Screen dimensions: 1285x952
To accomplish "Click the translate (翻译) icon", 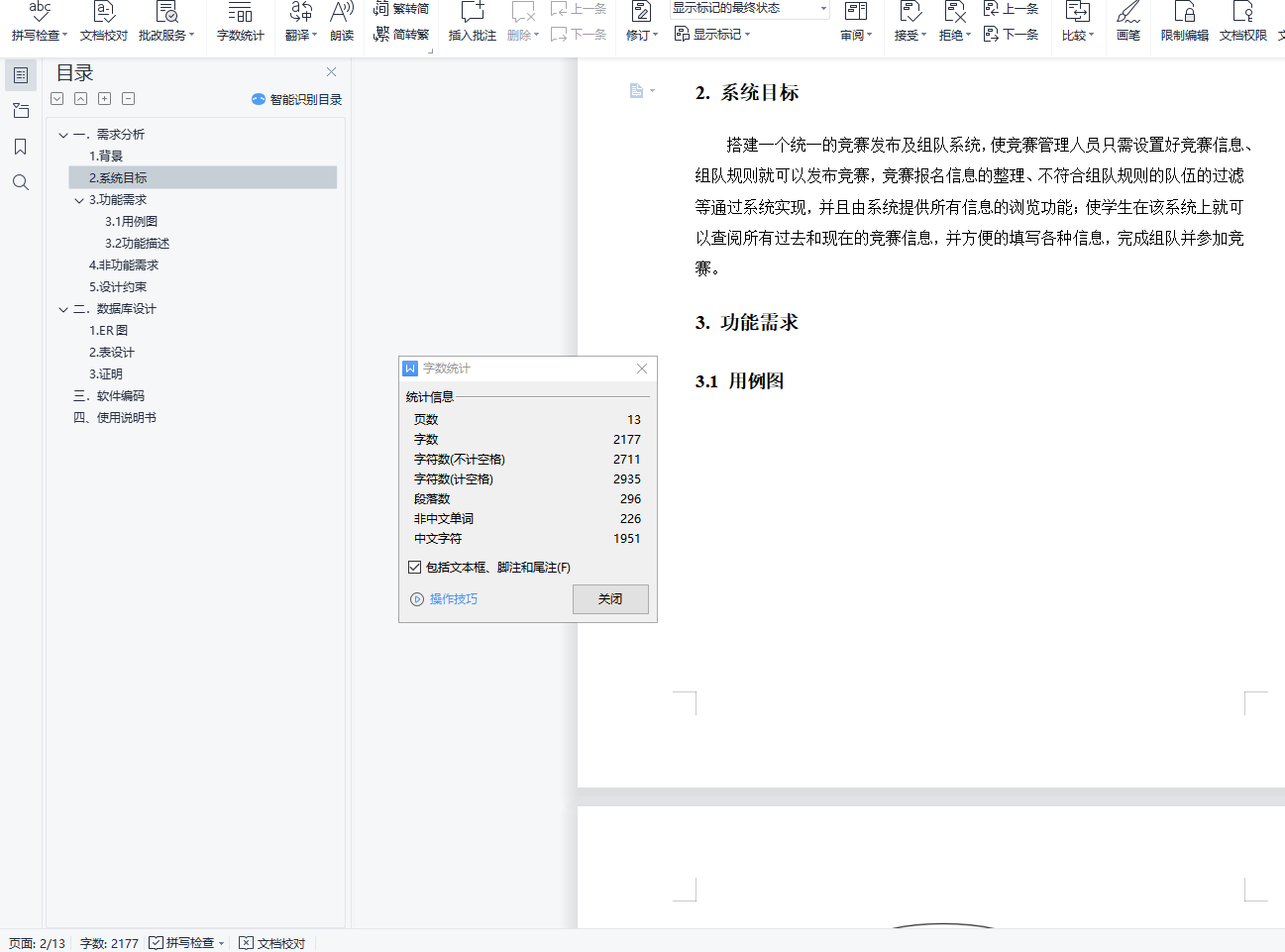I will click(x=300, y=12).
